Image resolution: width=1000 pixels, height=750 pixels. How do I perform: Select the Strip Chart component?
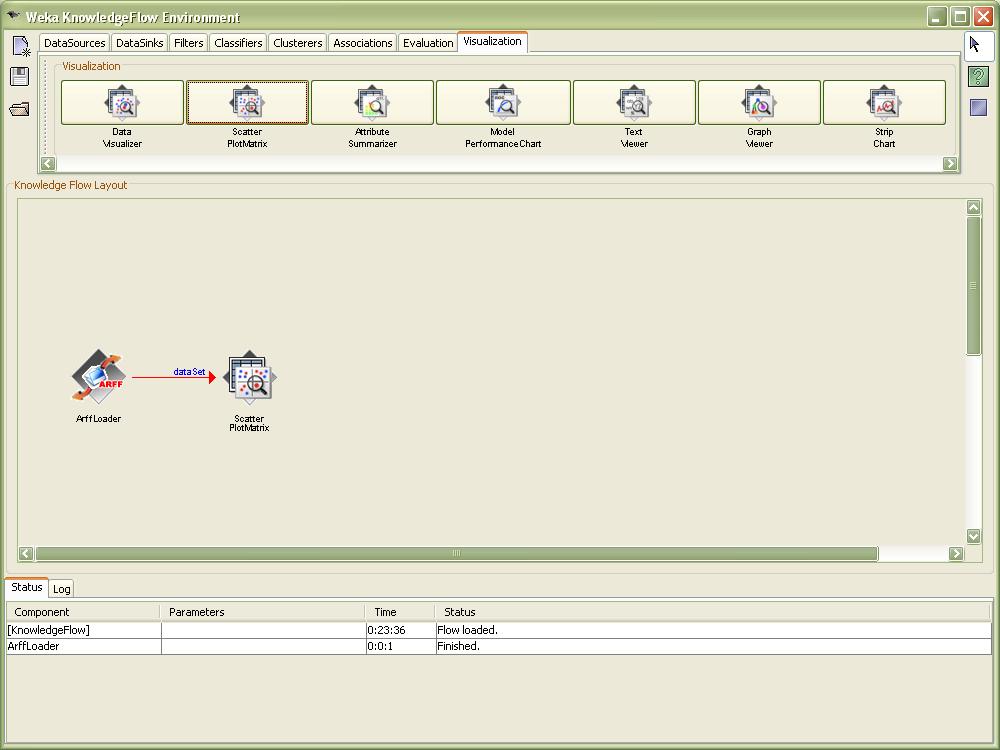[884, 103]
